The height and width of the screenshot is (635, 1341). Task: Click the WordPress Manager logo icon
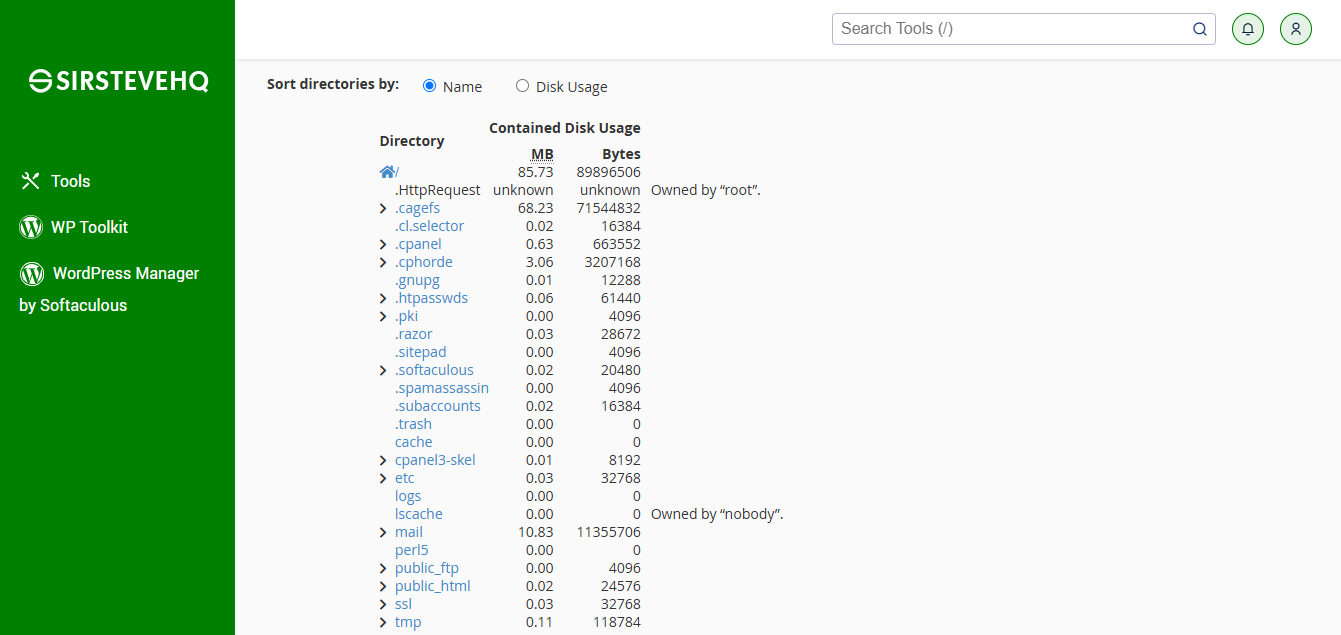pos(32,273)
